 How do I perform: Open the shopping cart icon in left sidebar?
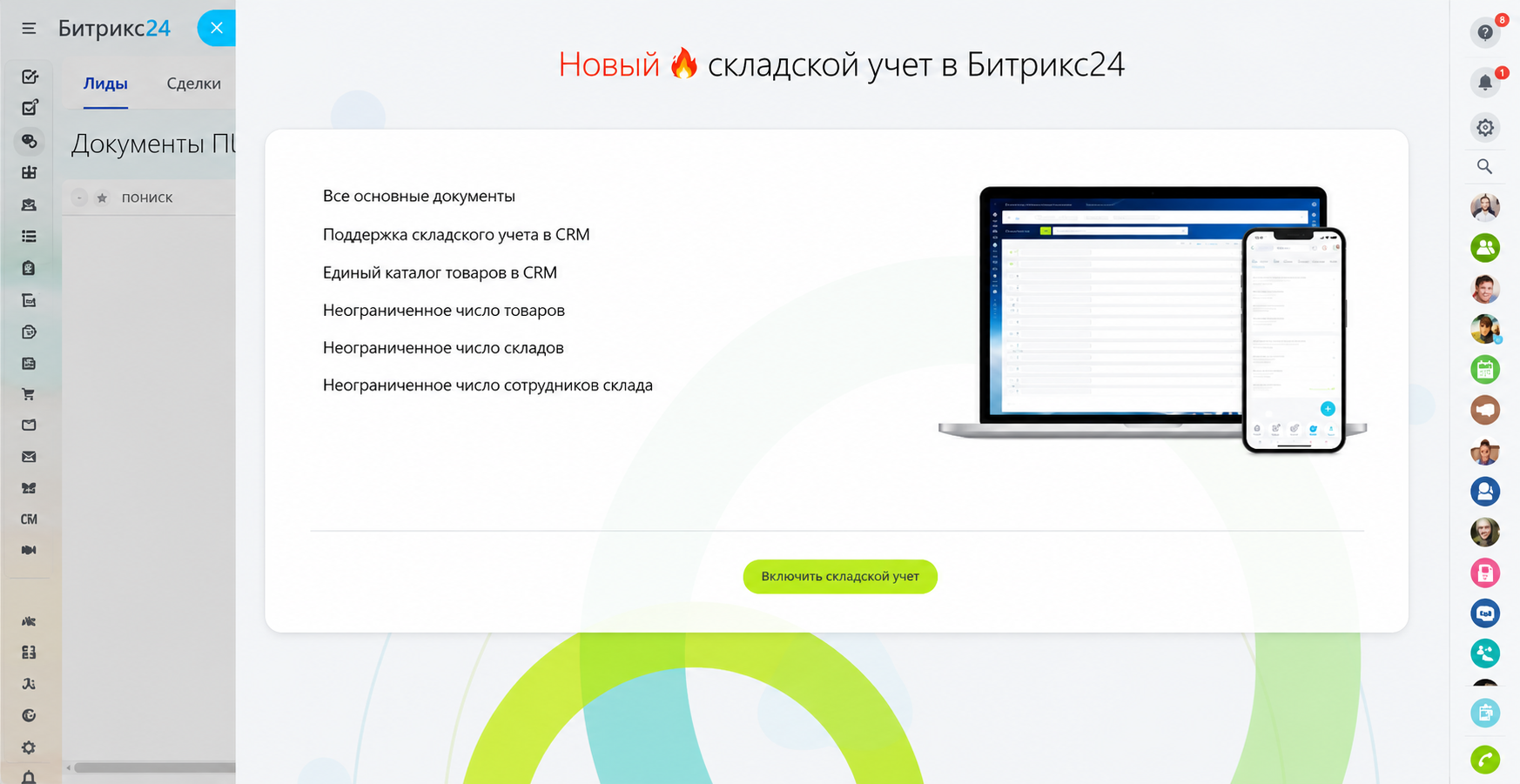pyautogui.click(x=29, y=394)
